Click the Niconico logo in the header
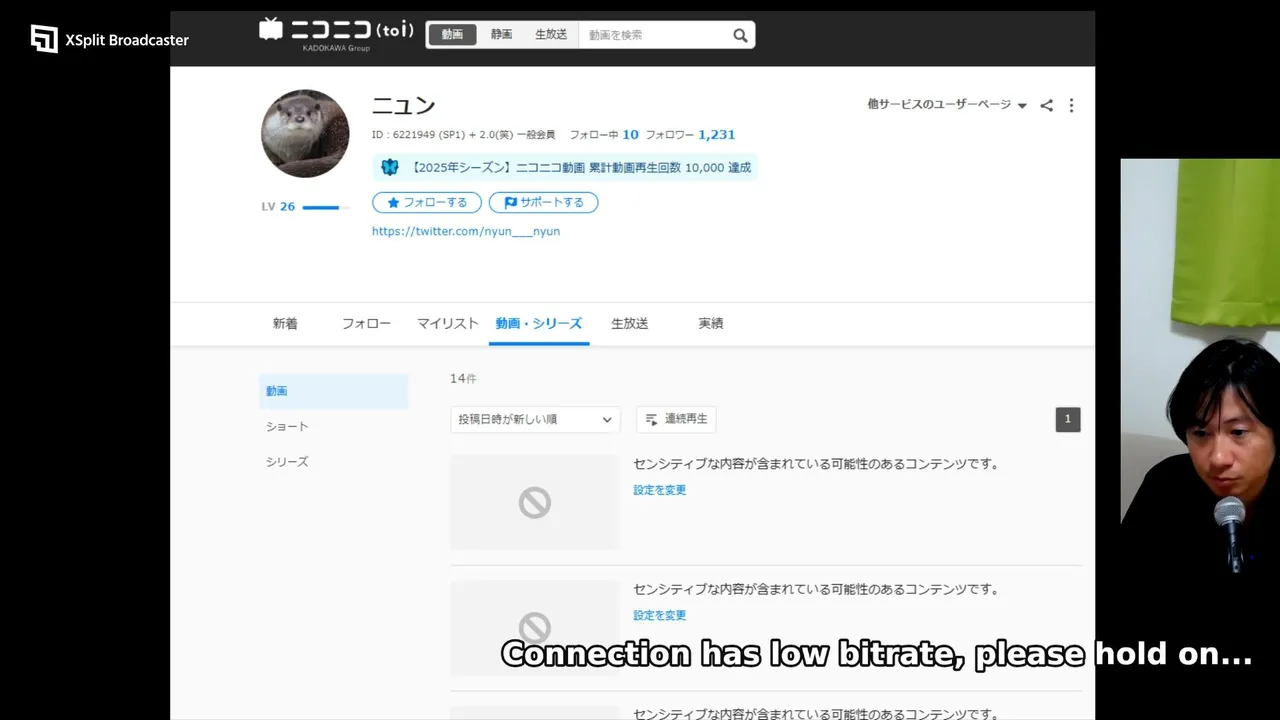1280x720 pixels. pyautogui.click(x=336, y=33)
